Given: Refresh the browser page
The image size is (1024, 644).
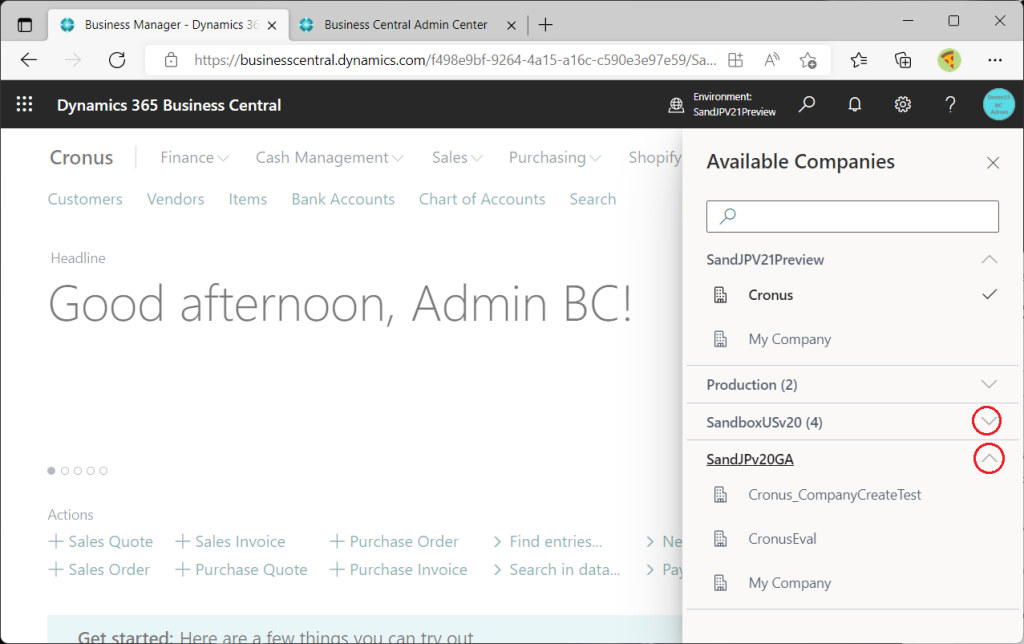Looking at the screenshot, I should pyautogui.click(x=117, y=60).
